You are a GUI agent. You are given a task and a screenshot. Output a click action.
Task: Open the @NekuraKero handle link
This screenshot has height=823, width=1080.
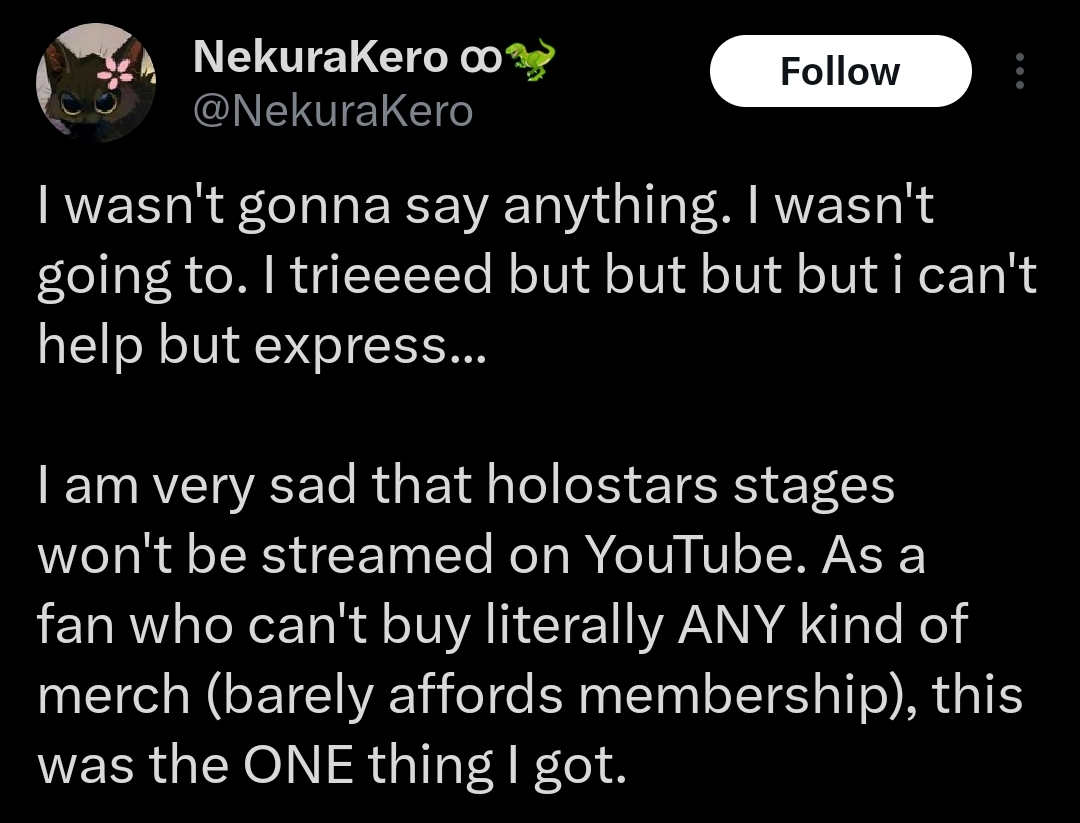[332, 111]
